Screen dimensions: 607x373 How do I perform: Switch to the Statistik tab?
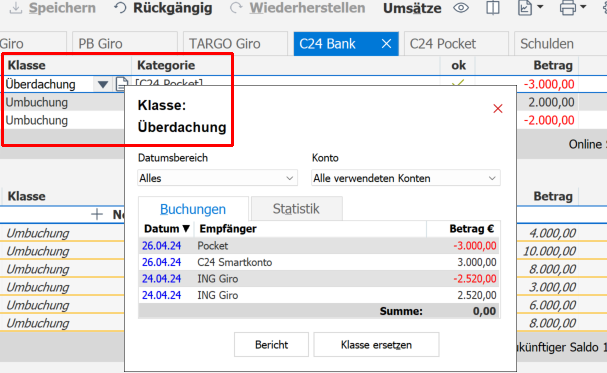tap(296, 209)
